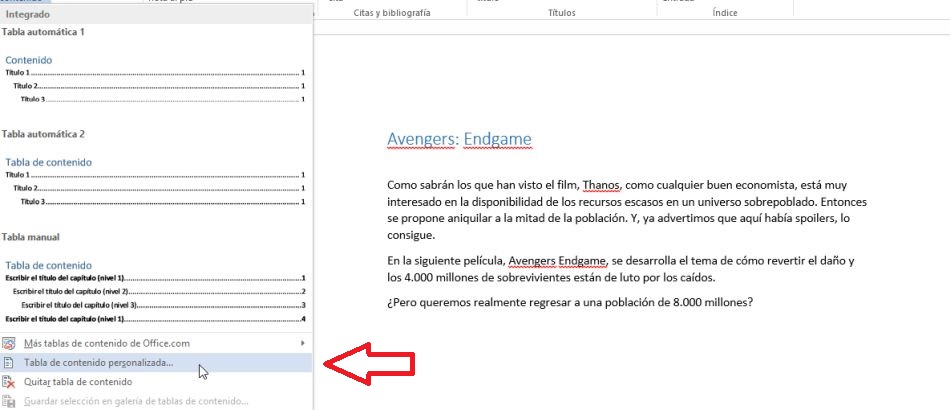Click the Avengers: Endgame heading
The image size is (950, 410).
(459, 140)
